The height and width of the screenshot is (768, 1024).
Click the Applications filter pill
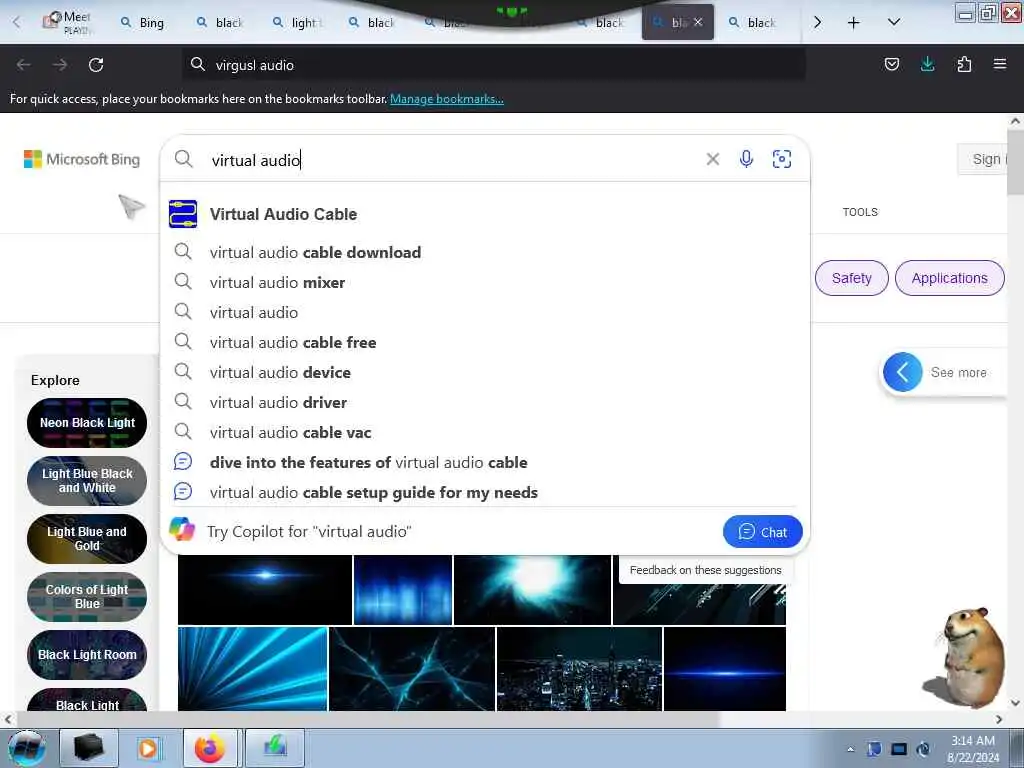[950, 278]
